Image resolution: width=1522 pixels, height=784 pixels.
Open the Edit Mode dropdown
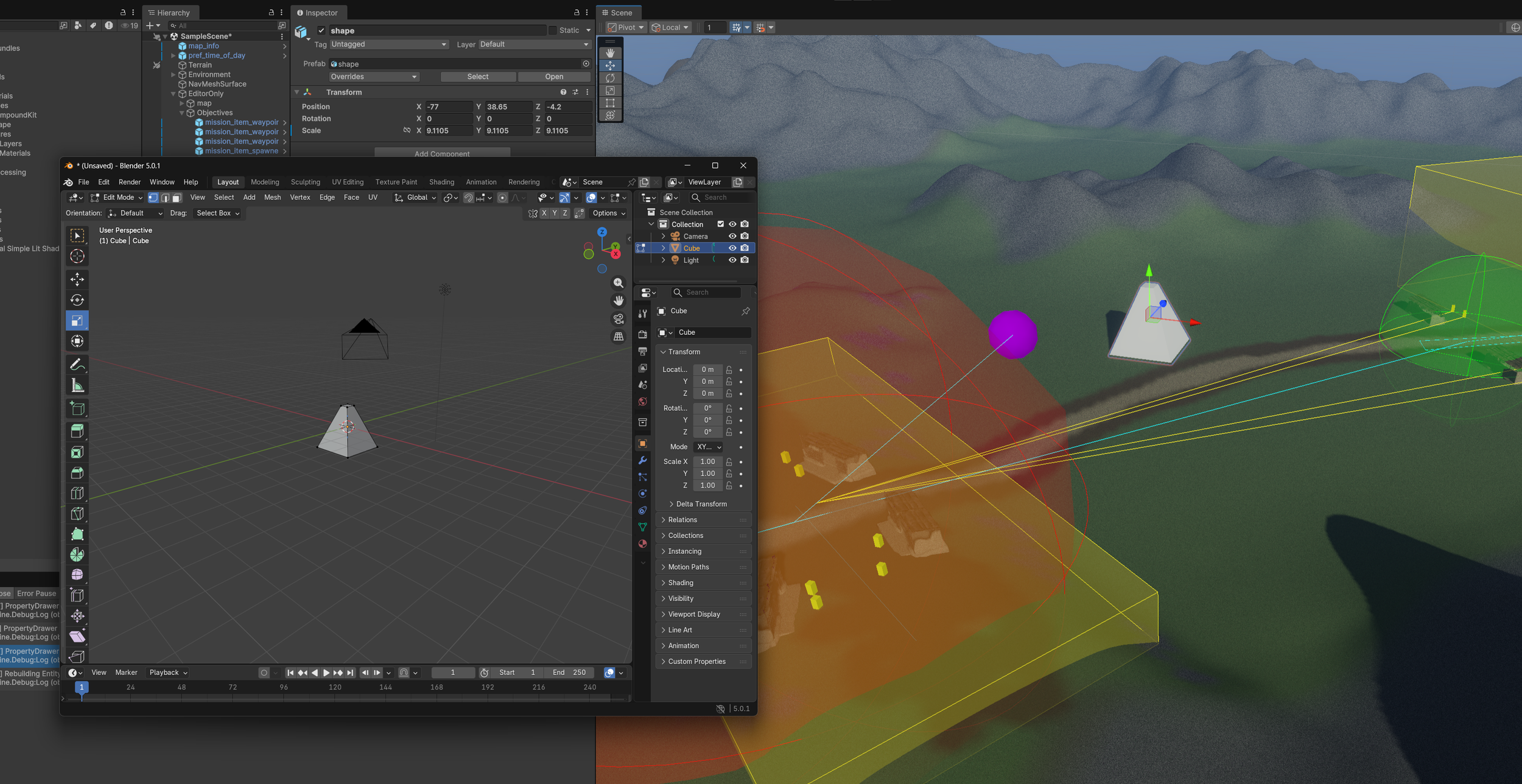(117, 198)
